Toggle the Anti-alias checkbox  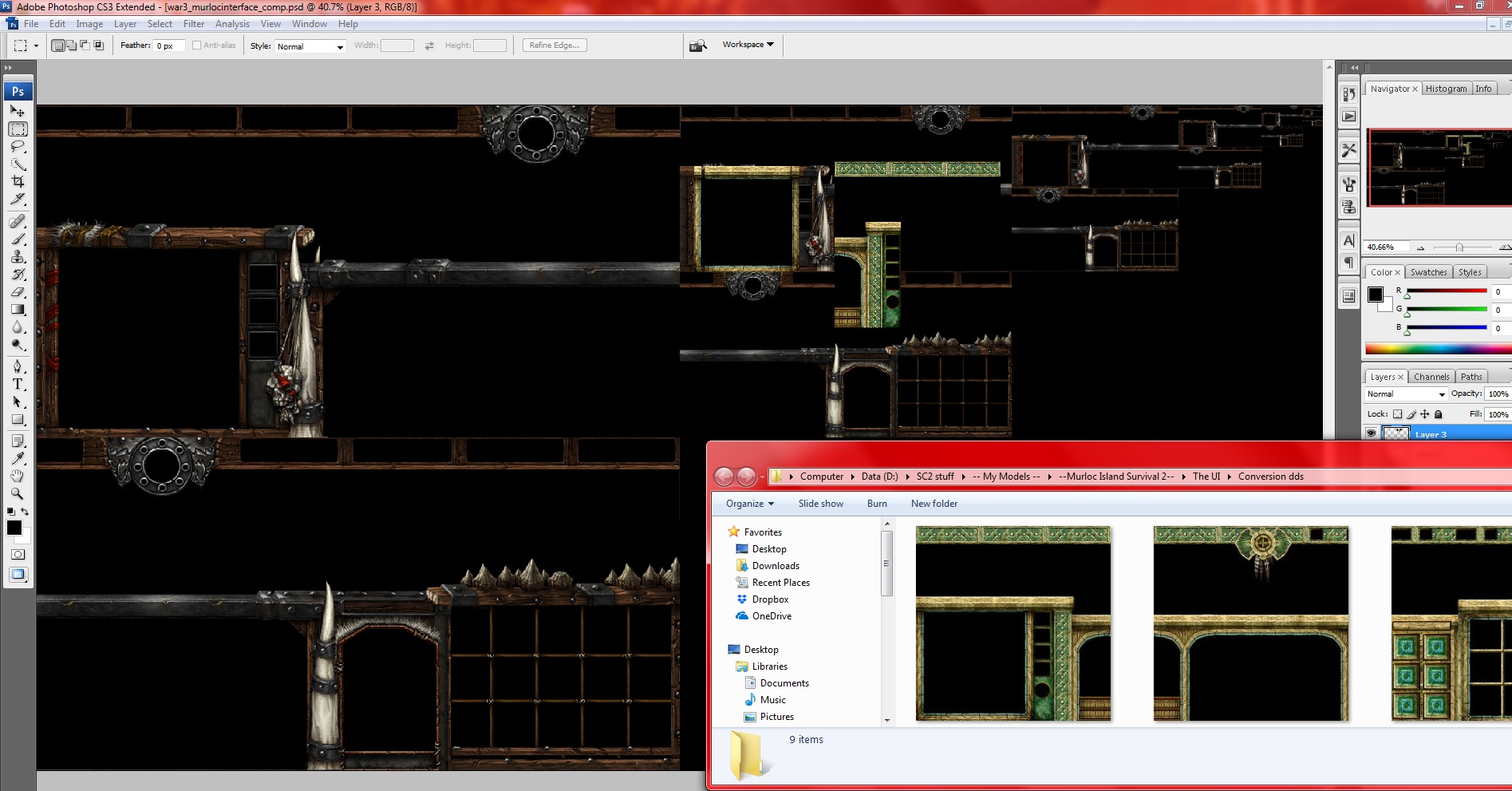point(196,45)
